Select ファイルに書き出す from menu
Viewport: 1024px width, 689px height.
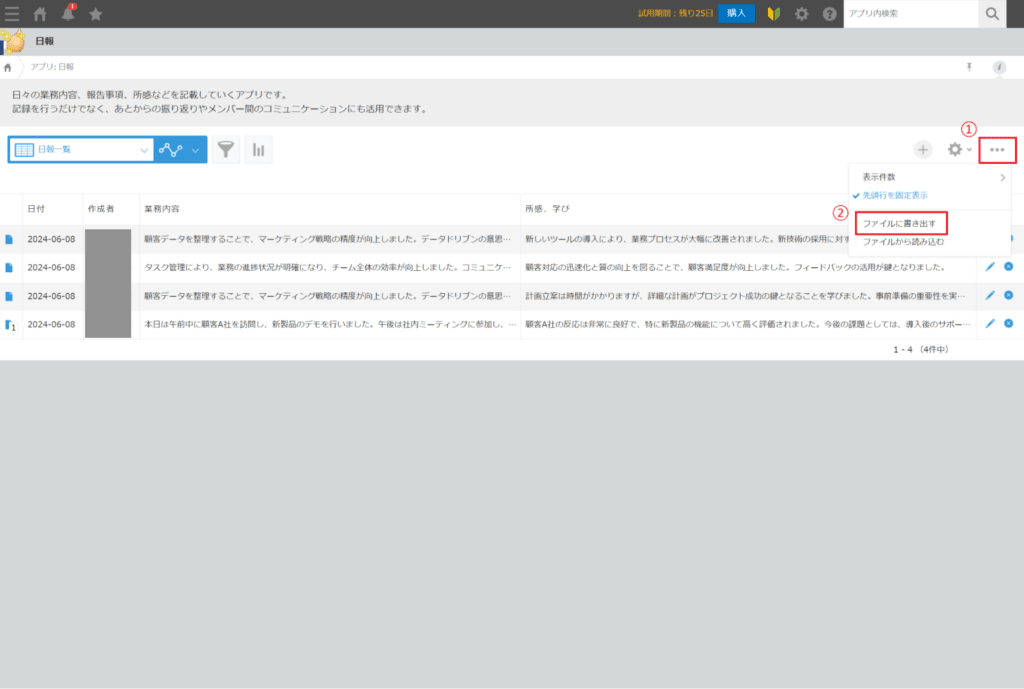tap(899, 223)
